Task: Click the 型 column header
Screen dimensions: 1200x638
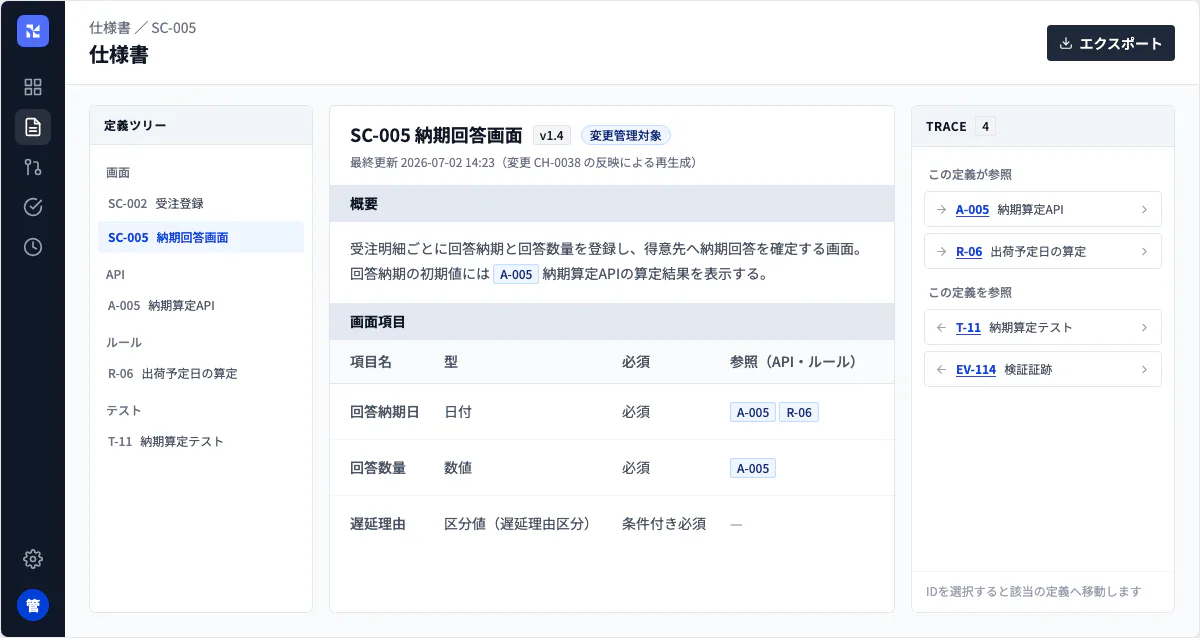Action: 451,362
